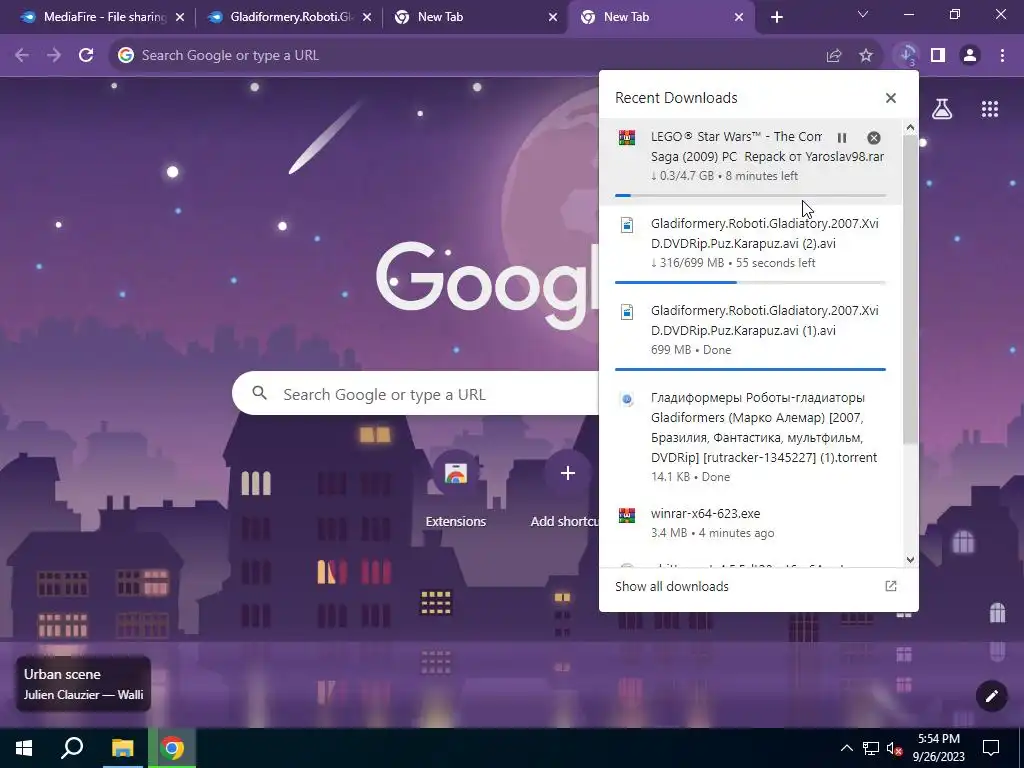Cancel the LEGO Star Wars download

point(873,138)
